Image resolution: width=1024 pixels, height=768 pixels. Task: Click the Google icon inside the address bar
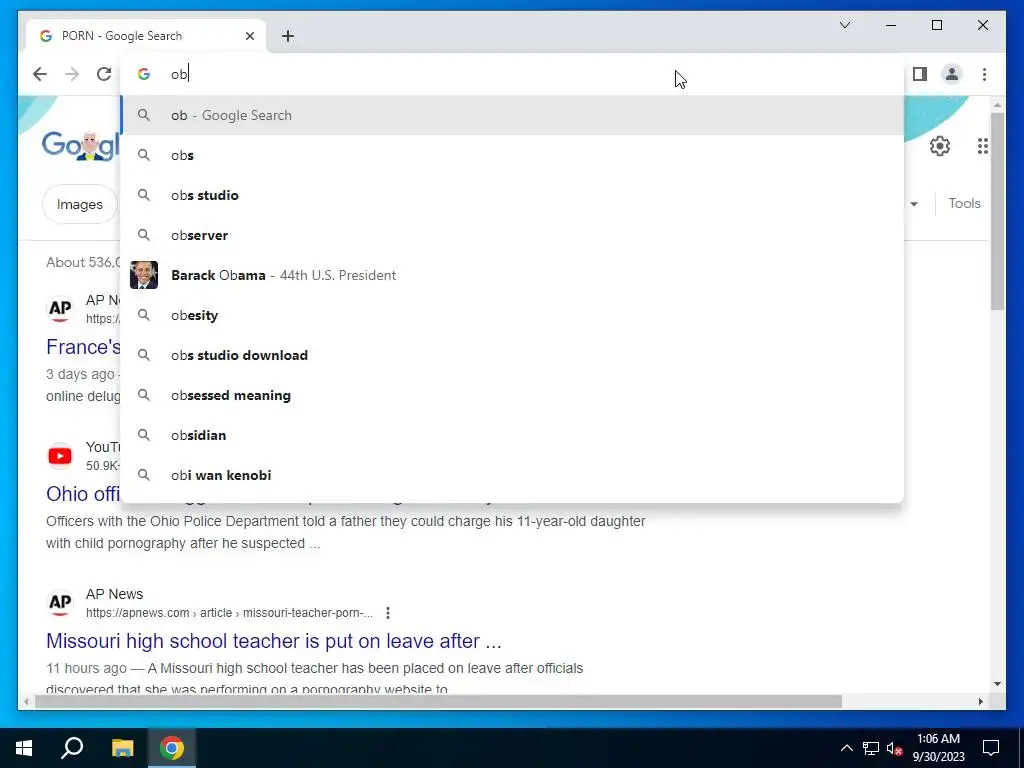[x=144, y=74]
